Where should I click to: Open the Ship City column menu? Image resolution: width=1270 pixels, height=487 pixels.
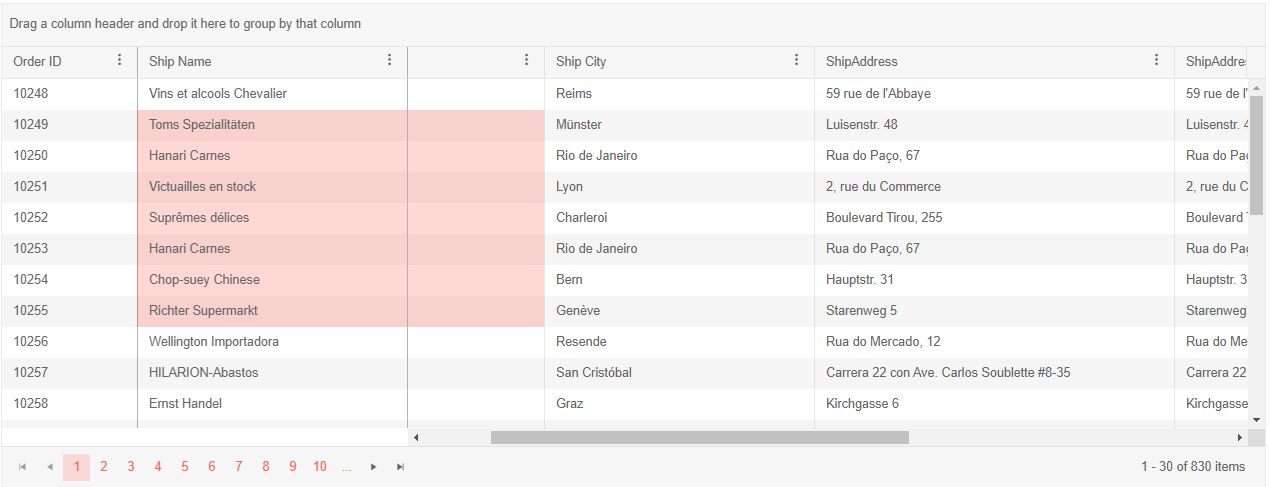coord(797,61)
